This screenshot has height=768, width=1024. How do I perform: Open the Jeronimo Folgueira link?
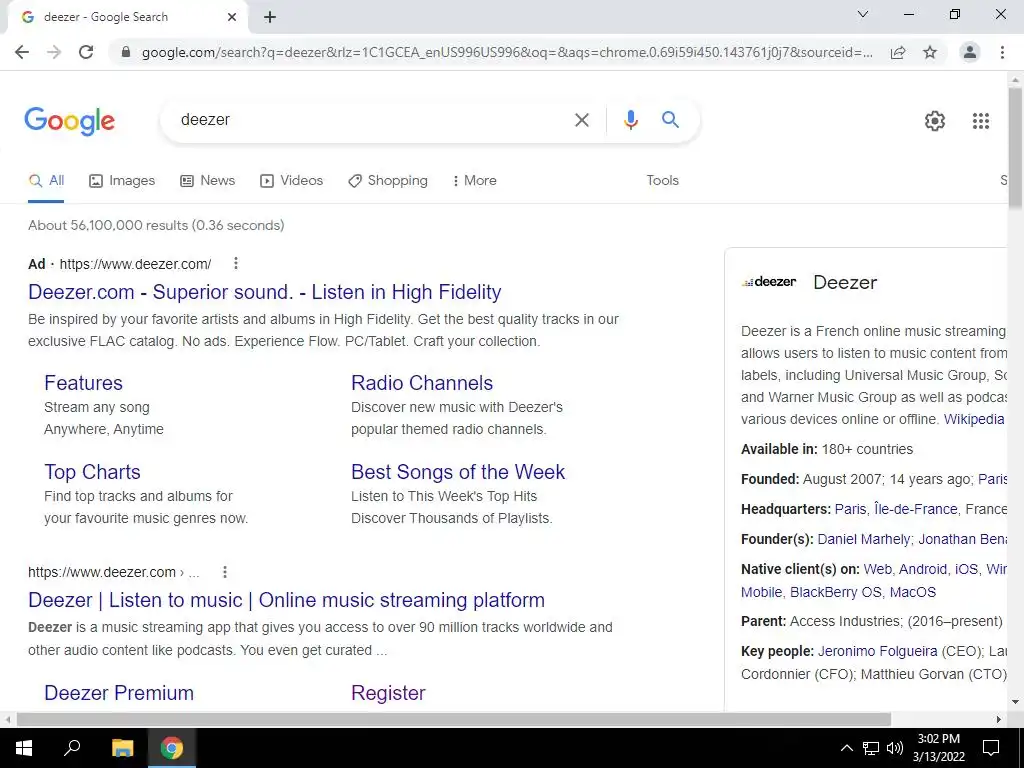tap(877, 652)
